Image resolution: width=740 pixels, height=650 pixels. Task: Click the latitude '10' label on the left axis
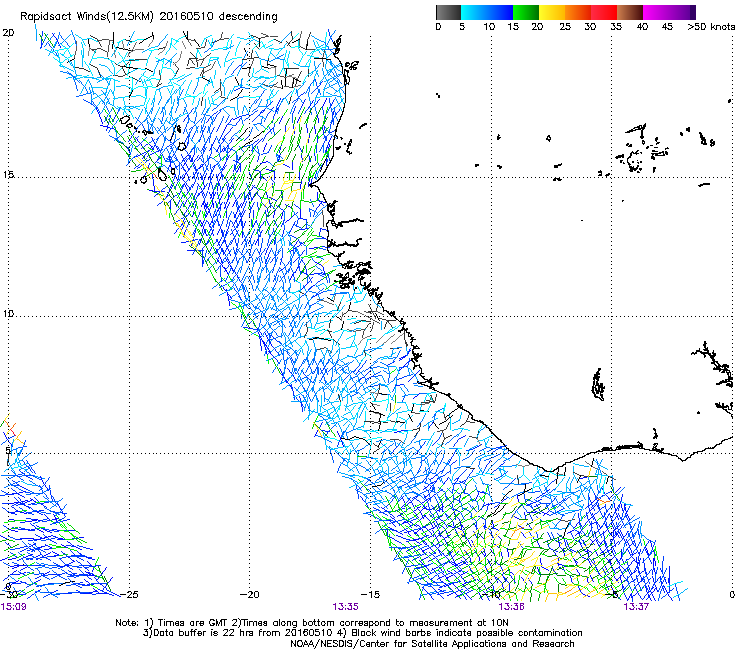pyautogui.click(x=8, y=314)
